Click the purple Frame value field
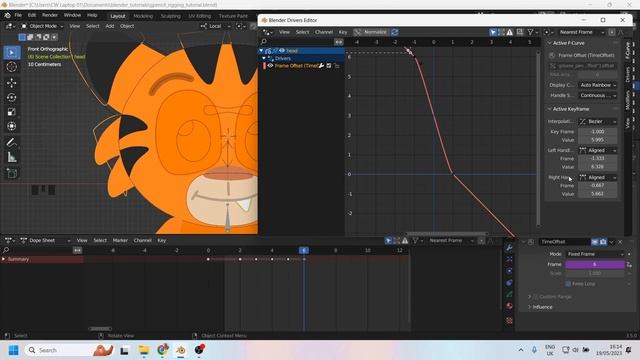The image size is (640, 360). click(595, 264)
